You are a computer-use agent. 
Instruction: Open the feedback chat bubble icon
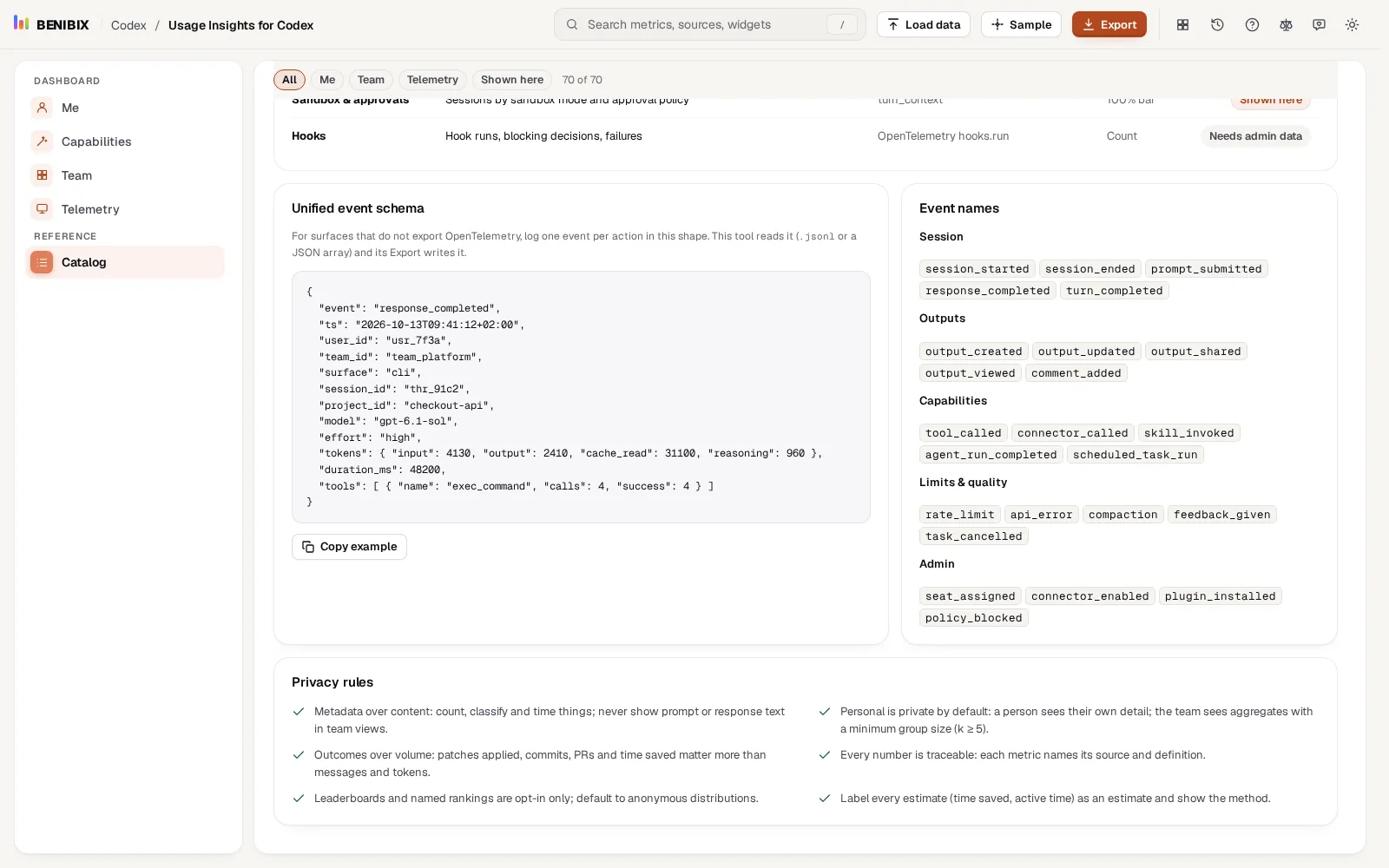(1319, 25)
